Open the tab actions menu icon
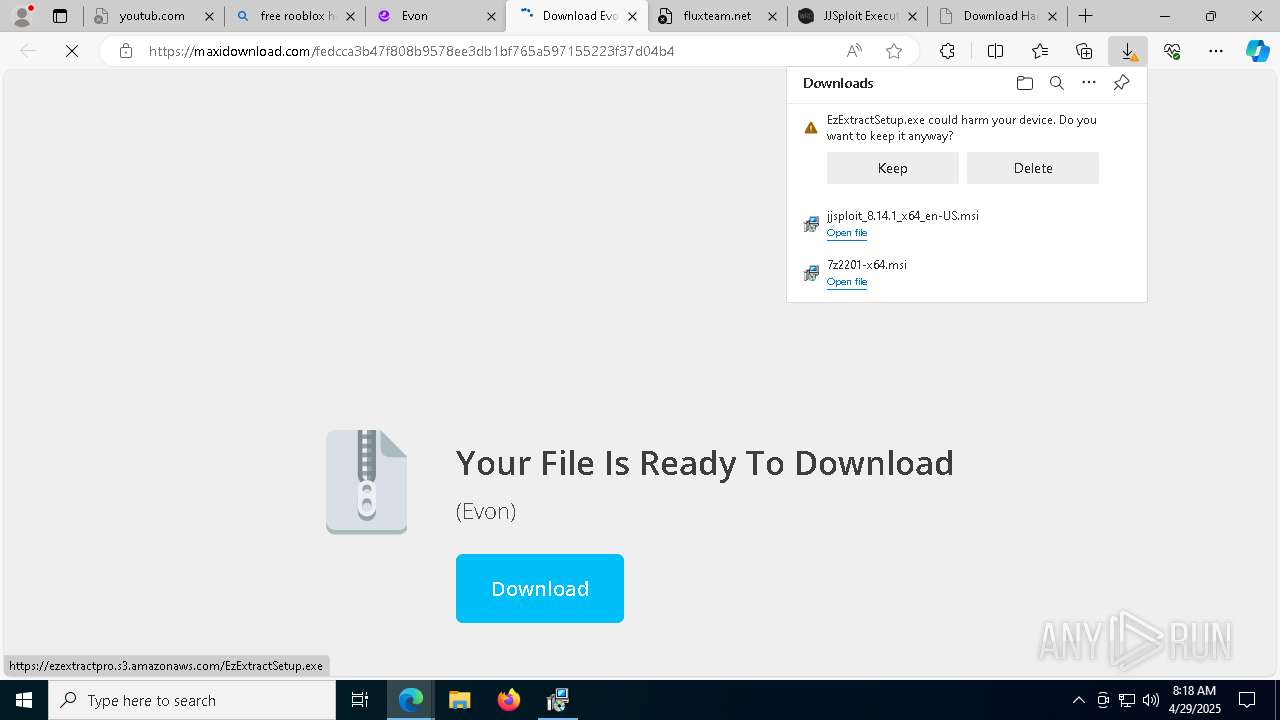This screenshot has width=1280, height=720. (60, 16)
